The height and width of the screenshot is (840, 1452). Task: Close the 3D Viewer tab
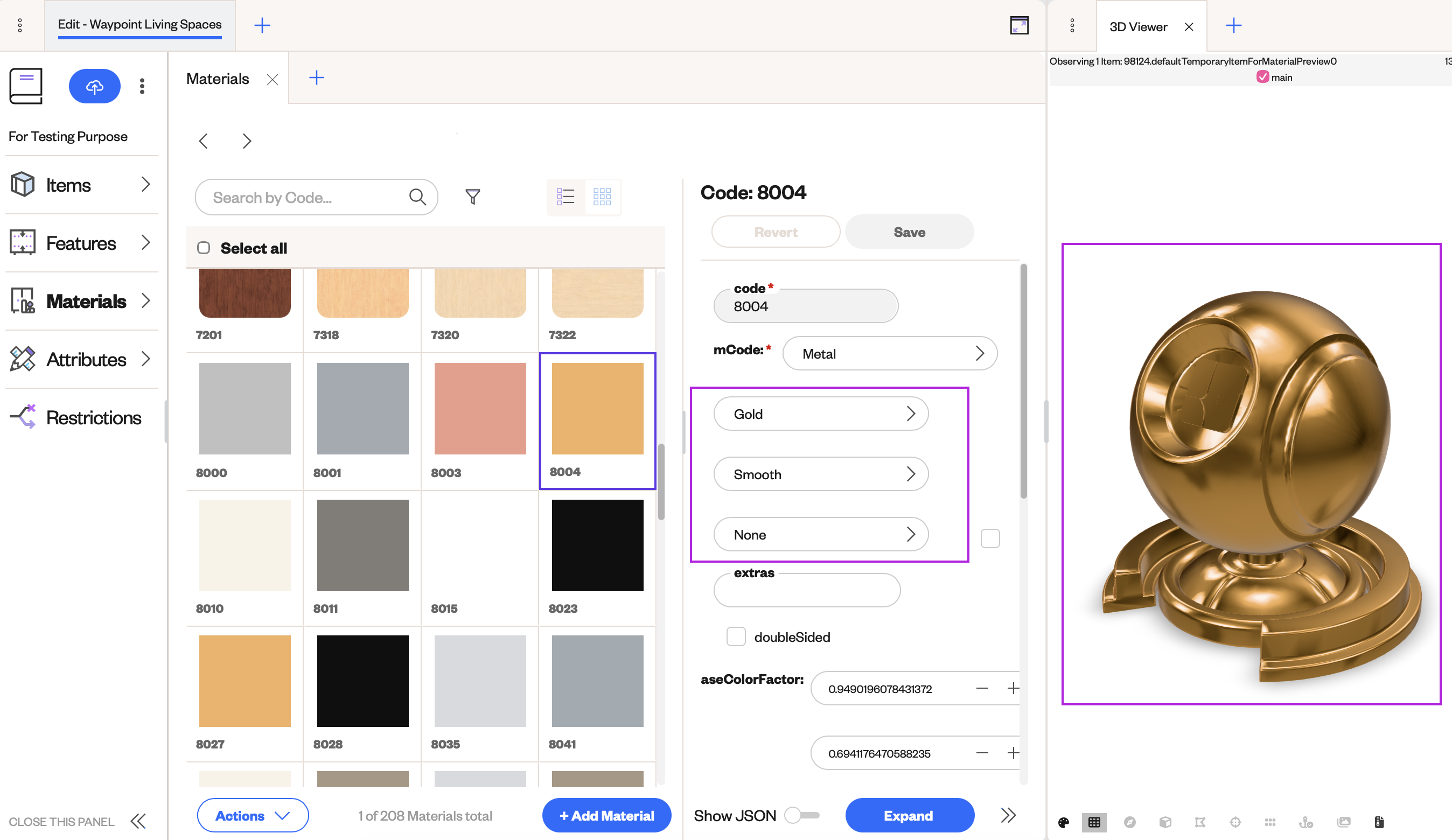(x=1189, y=27)
